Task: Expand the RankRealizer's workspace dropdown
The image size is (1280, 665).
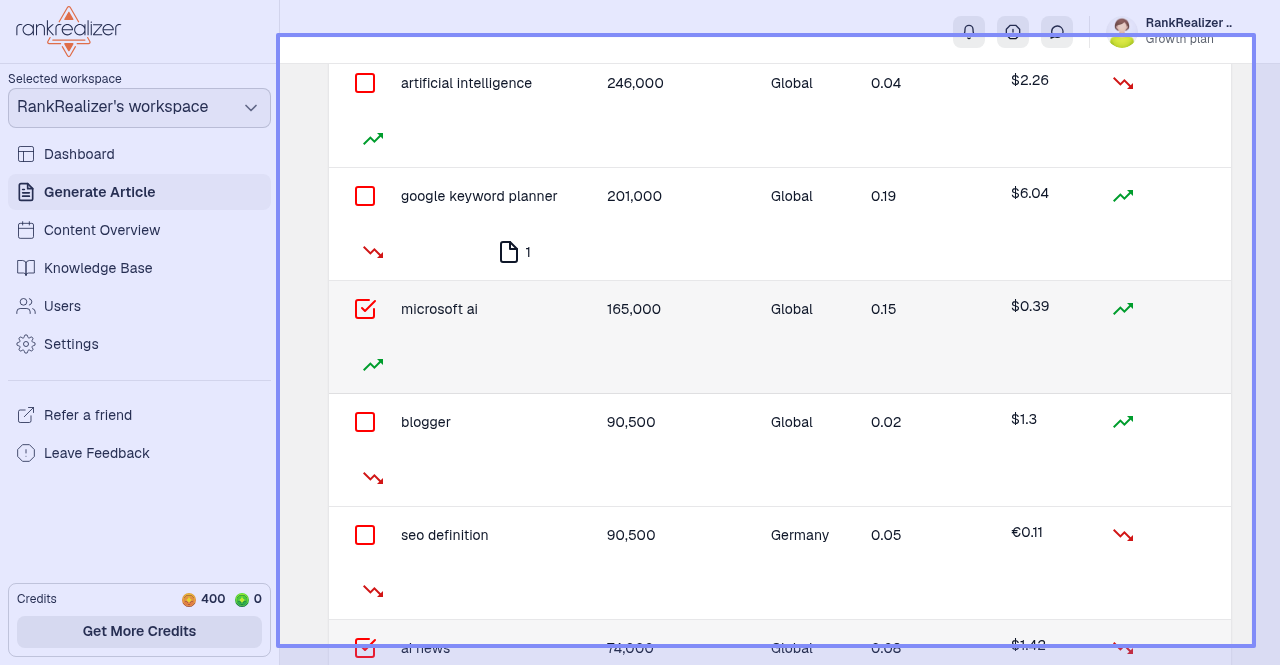Action: [x=139, y=108]
